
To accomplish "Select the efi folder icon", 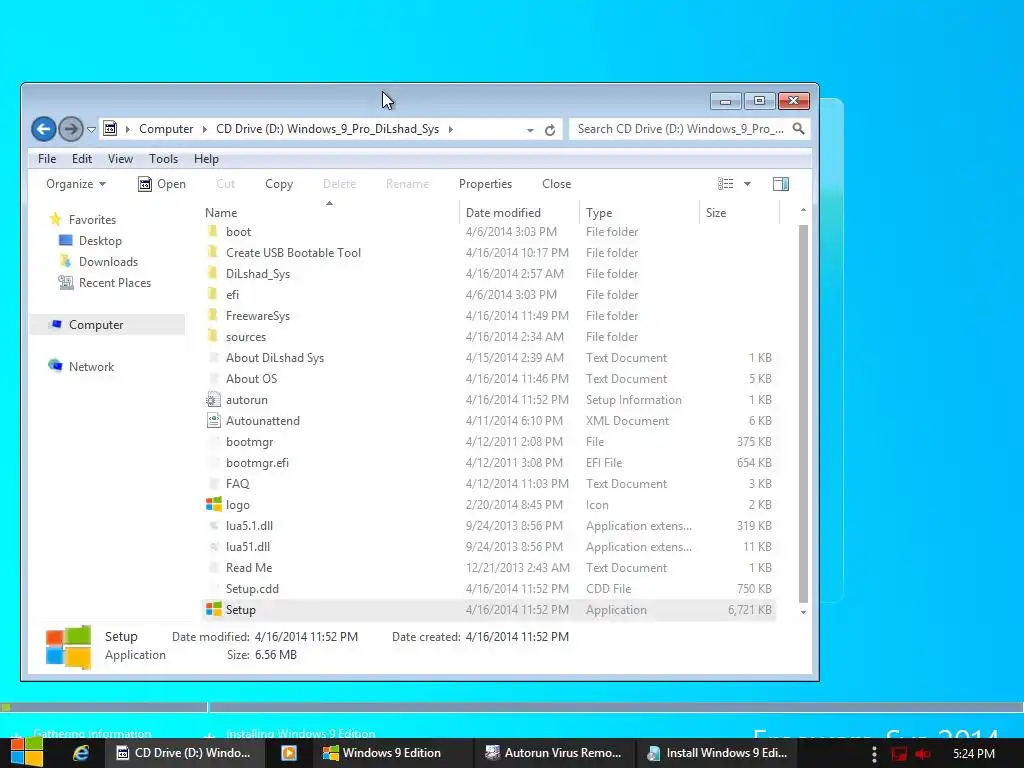I will 213,295.
